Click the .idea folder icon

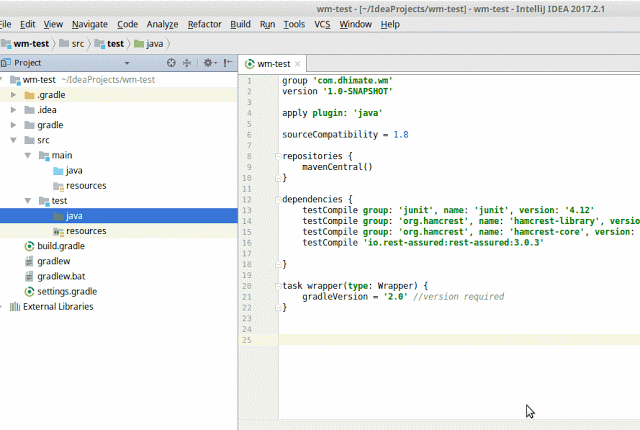pos(29,110)
